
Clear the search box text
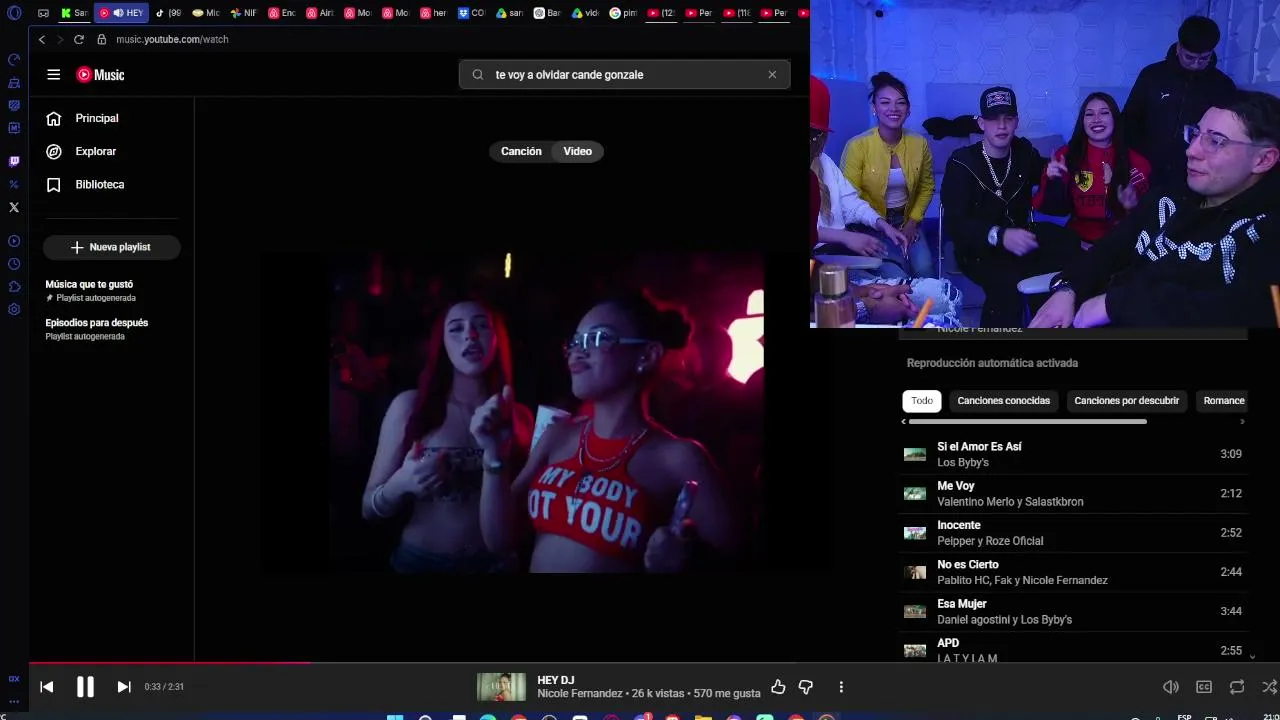[x=772, y=75]
